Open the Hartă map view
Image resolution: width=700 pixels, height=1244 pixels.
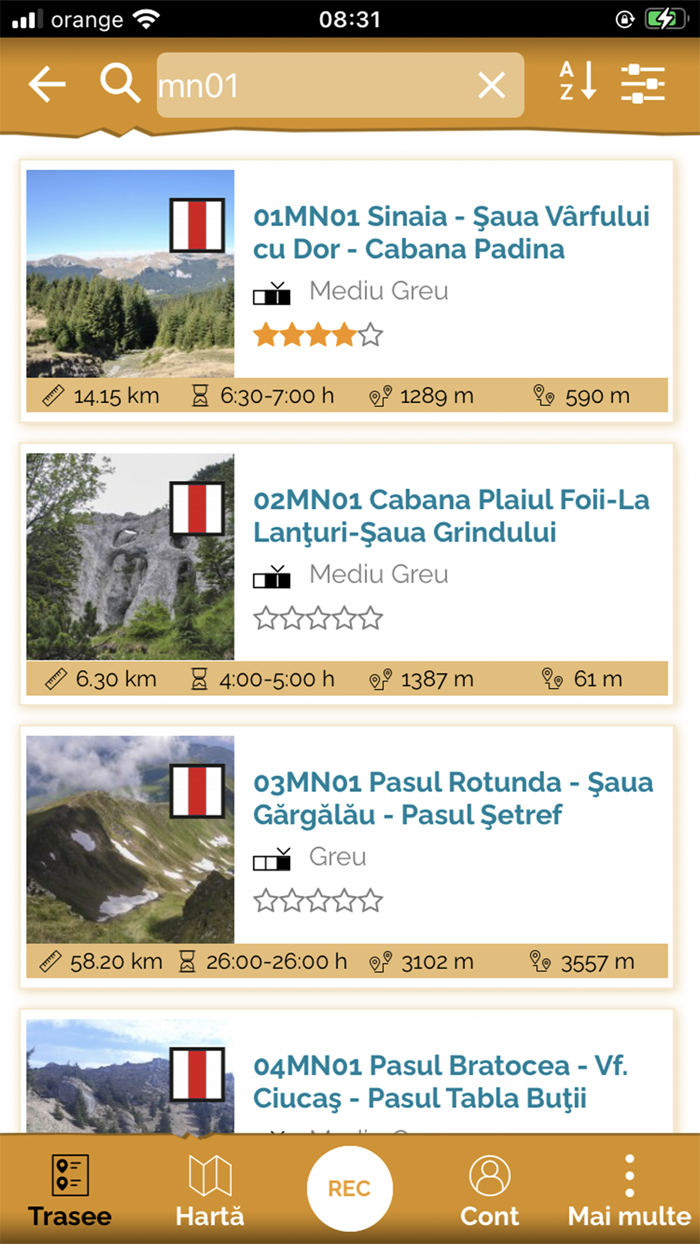[209, 1177]
